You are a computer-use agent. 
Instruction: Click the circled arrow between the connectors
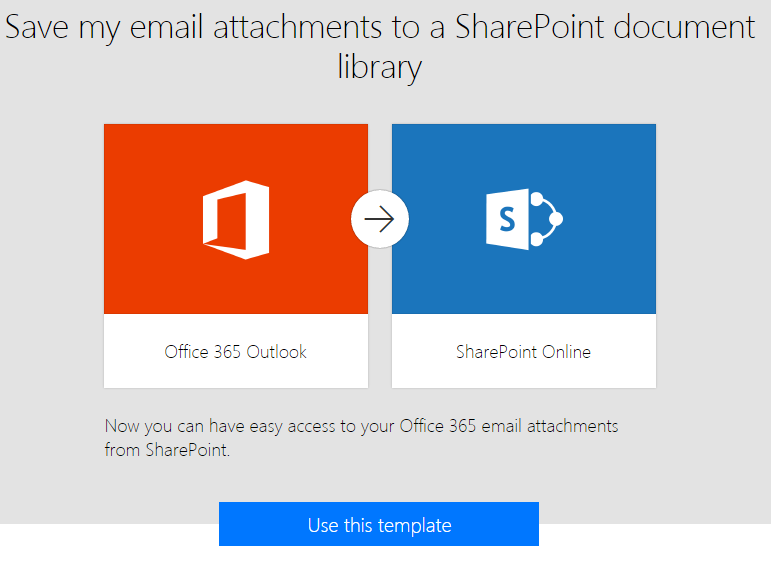[380, 218]
